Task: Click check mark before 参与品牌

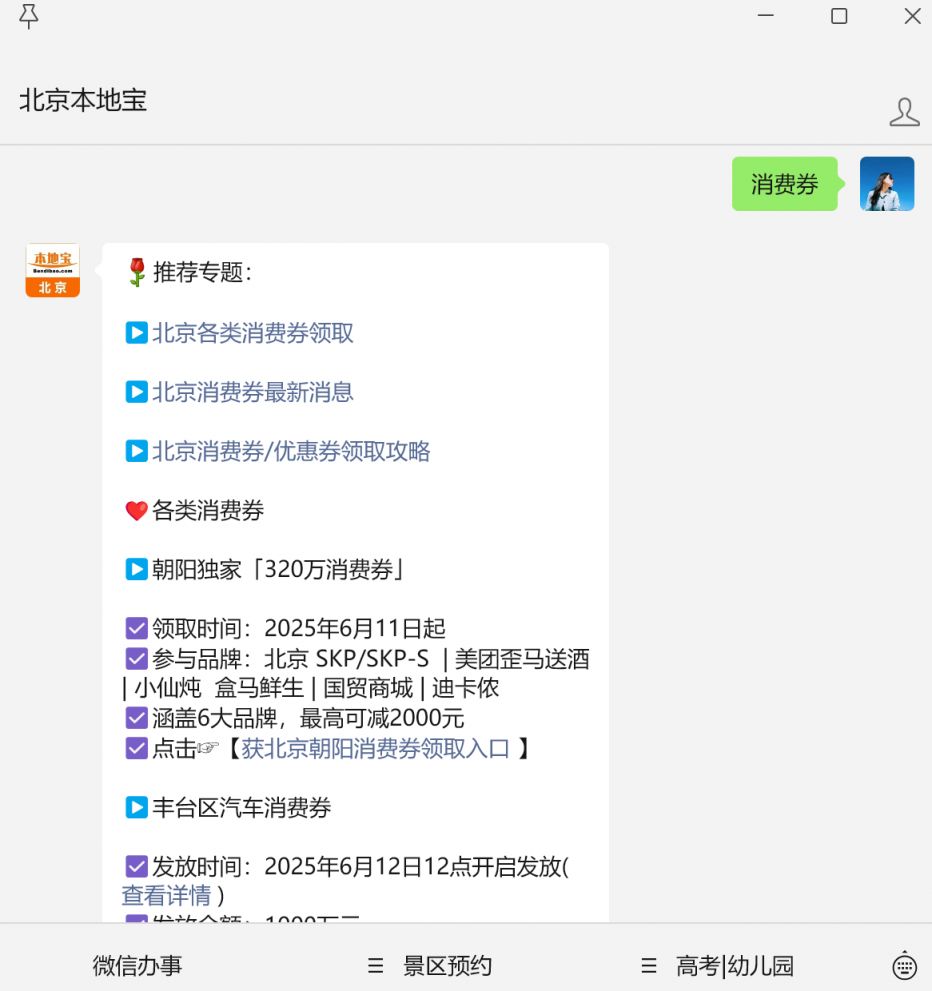Action: (136, 659)
